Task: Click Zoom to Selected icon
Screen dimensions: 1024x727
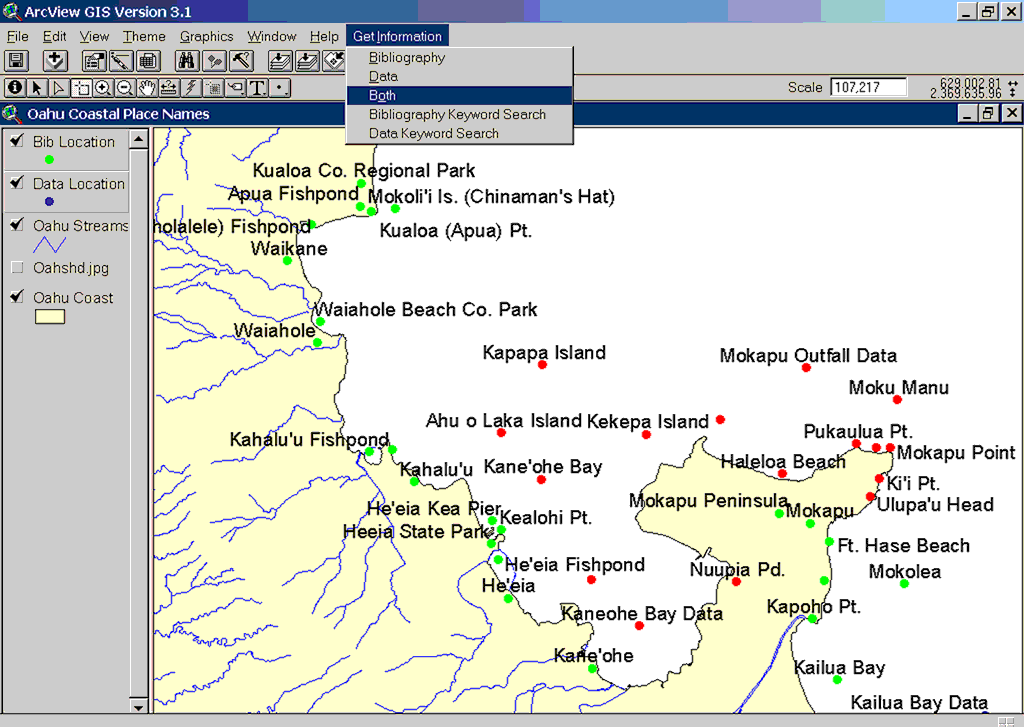Action: 334,61
